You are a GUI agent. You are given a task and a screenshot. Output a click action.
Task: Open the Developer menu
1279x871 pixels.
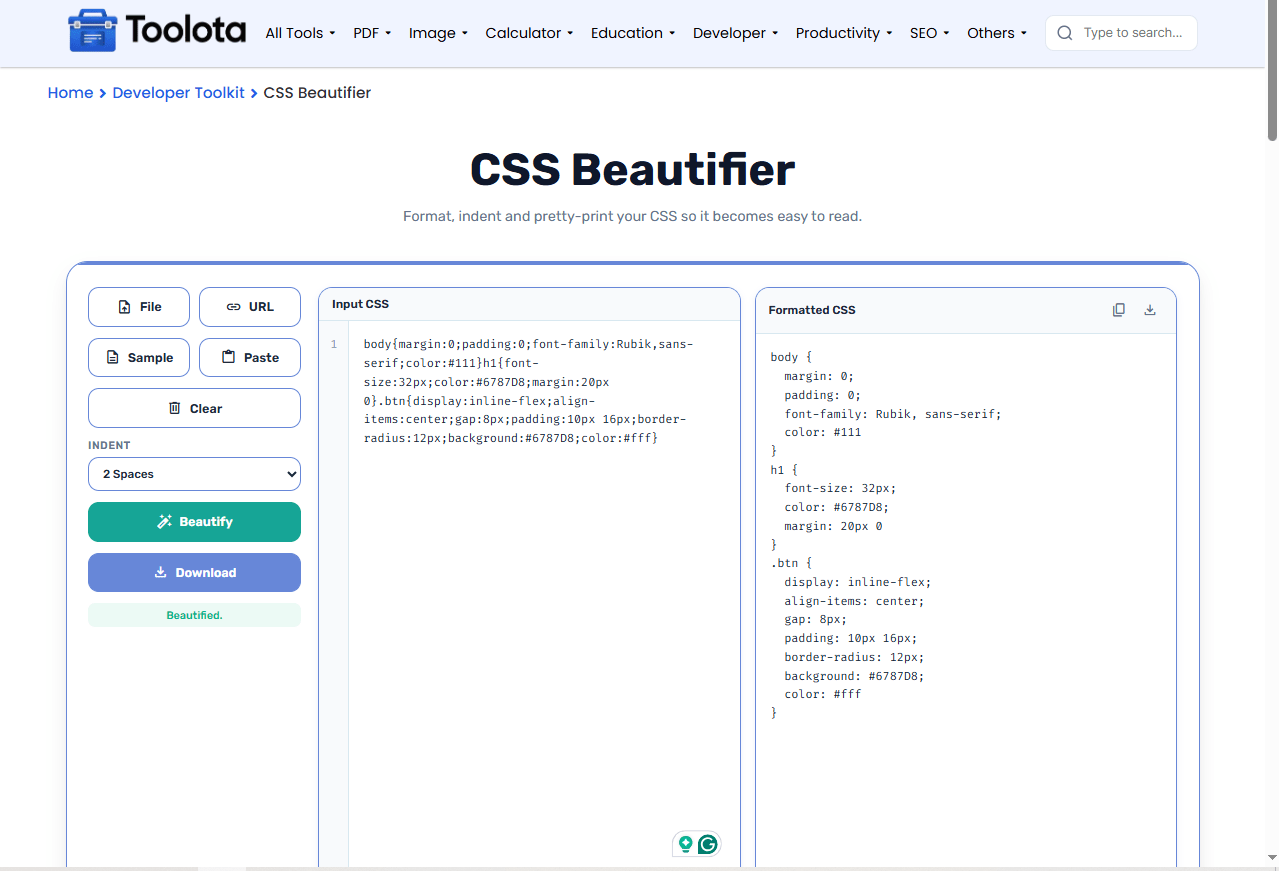(736, 33)
